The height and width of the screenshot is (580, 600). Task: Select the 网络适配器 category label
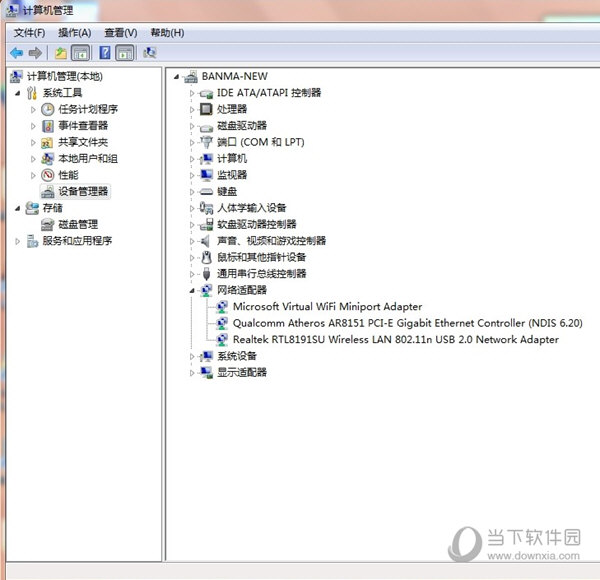click(x=242, y=290)
